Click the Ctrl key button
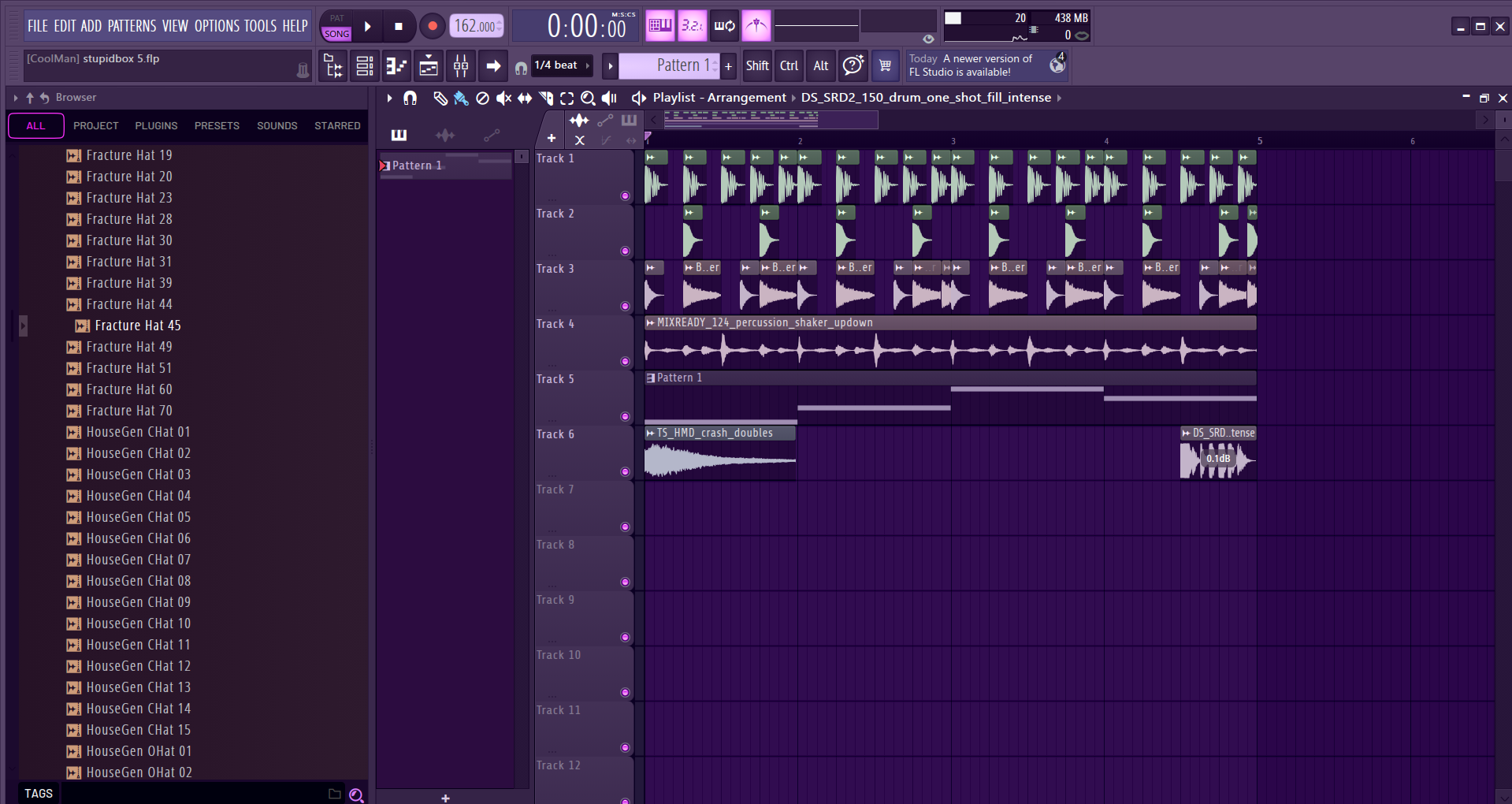1512x804 pixels. 789,66
